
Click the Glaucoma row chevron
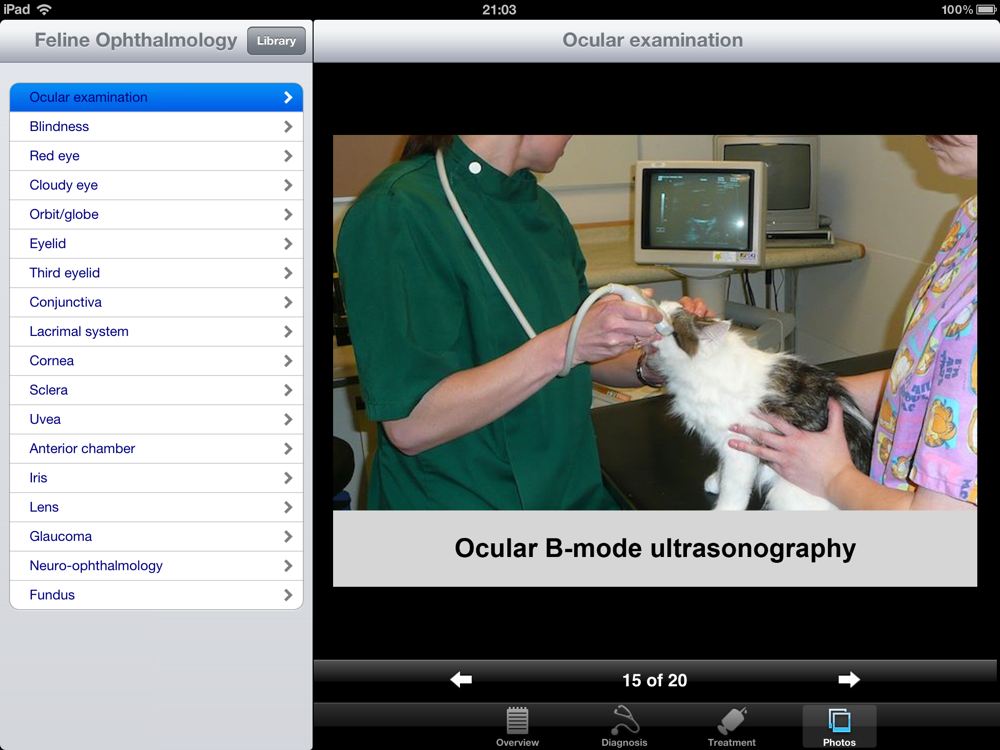click(288, 537)
